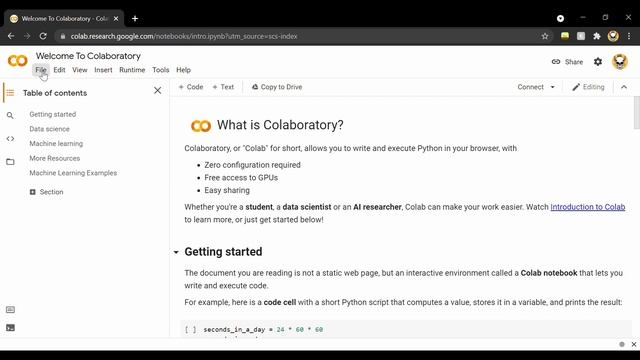Viewport: 640px width, 360px height.
Task: Click the Connect button
Action: pos(531,87)
